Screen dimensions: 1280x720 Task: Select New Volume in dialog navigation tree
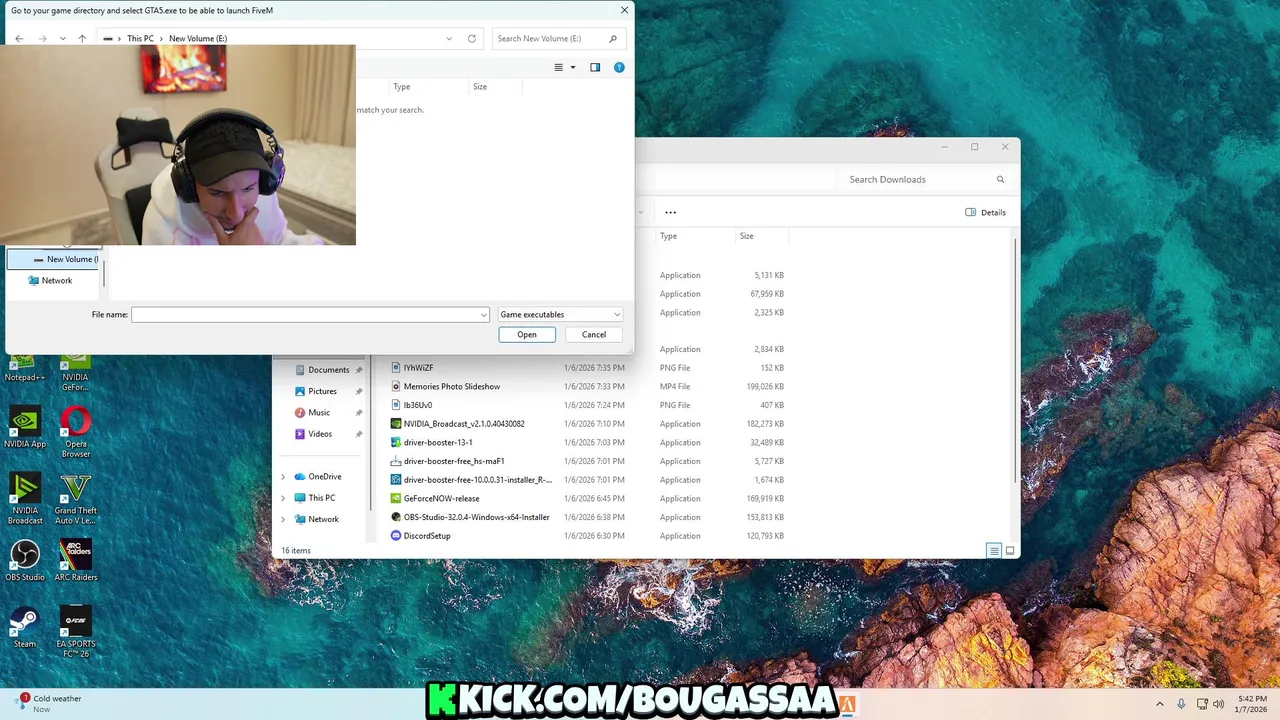click(x=53, y=259)
